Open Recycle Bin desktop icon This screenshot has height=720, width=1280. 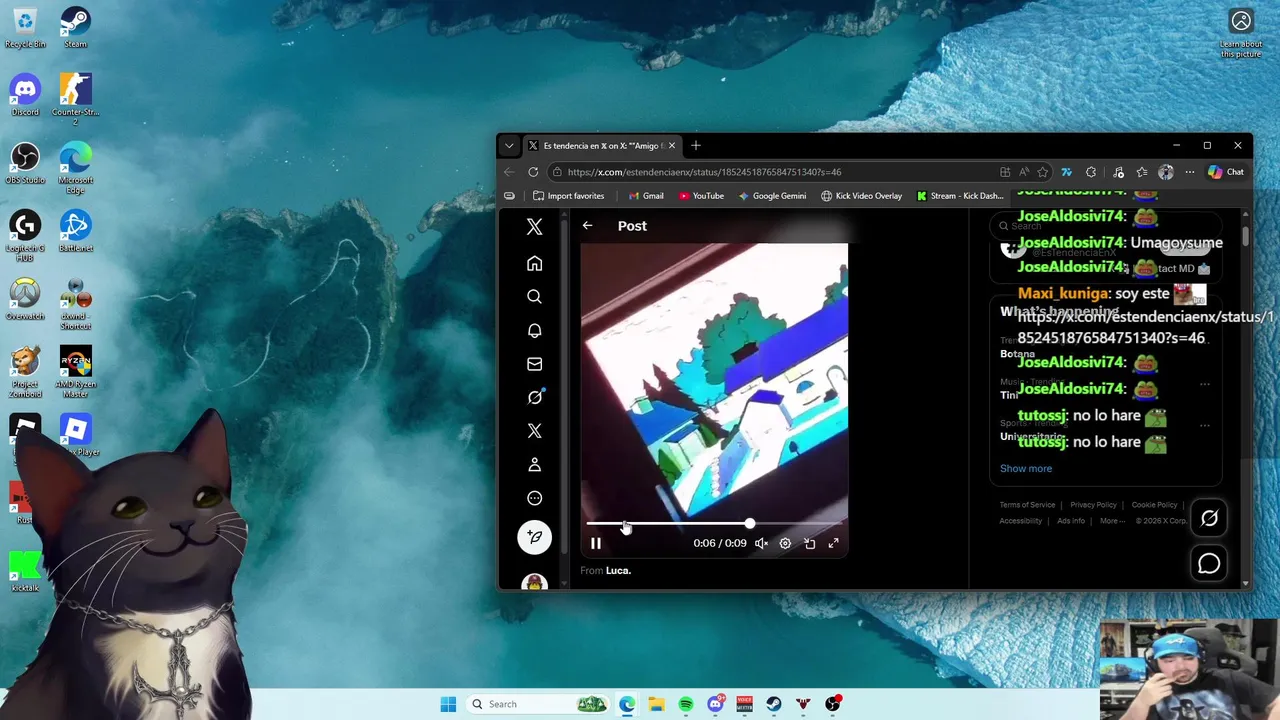click(x=25, y=27)
